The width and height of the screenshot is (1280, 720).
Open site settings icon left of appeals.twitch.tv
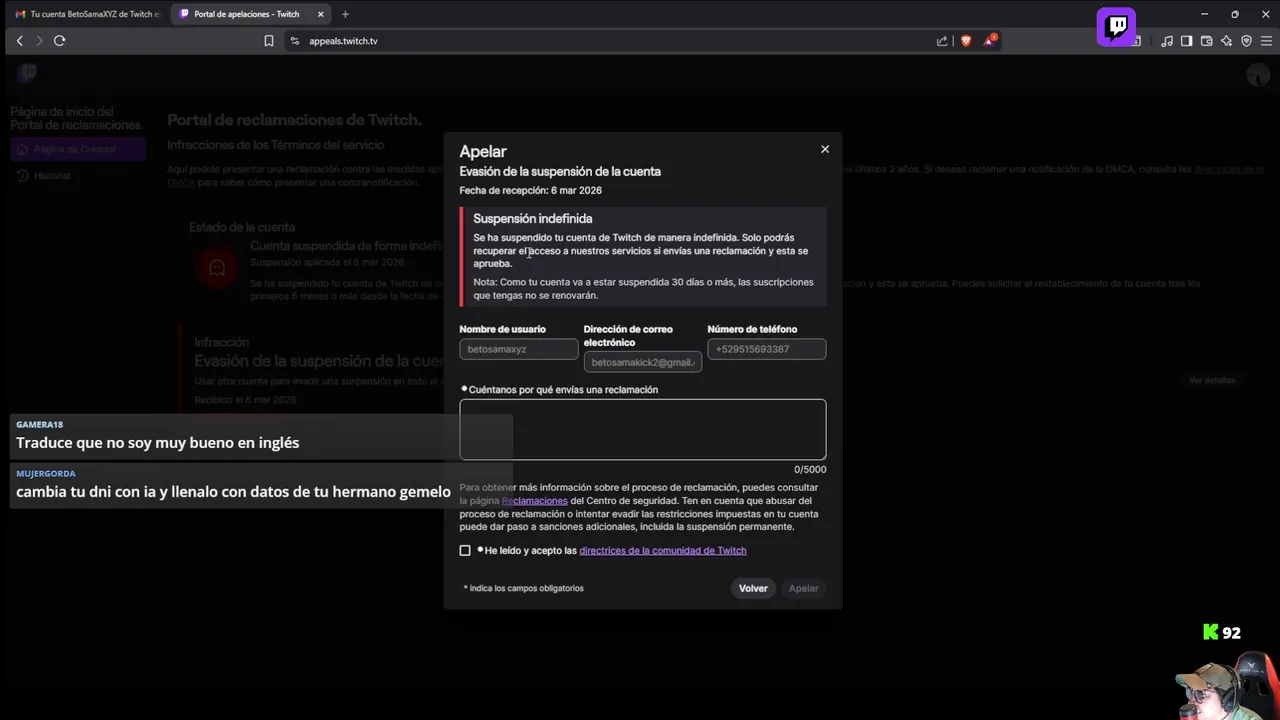tap(294, 41)
